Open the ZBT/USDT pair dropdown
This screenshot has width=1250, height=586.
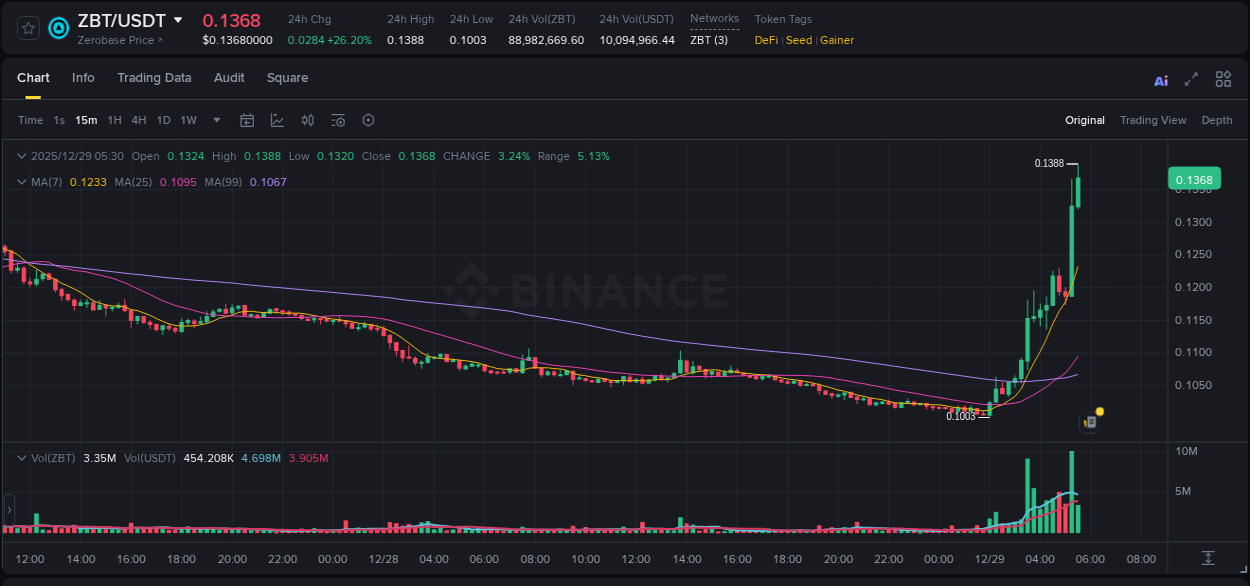coord(178,20)
